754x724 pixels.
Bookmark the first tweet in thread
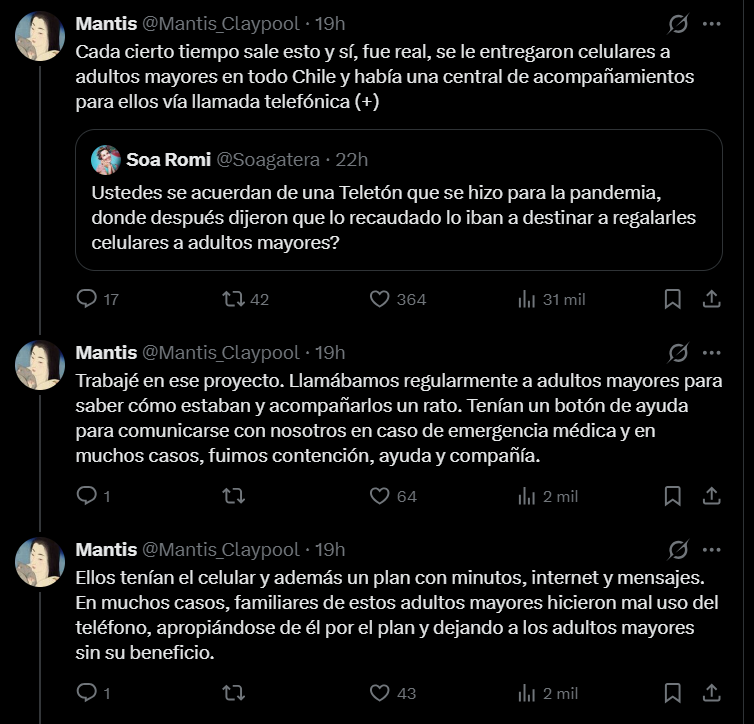(x=673, y=299)
